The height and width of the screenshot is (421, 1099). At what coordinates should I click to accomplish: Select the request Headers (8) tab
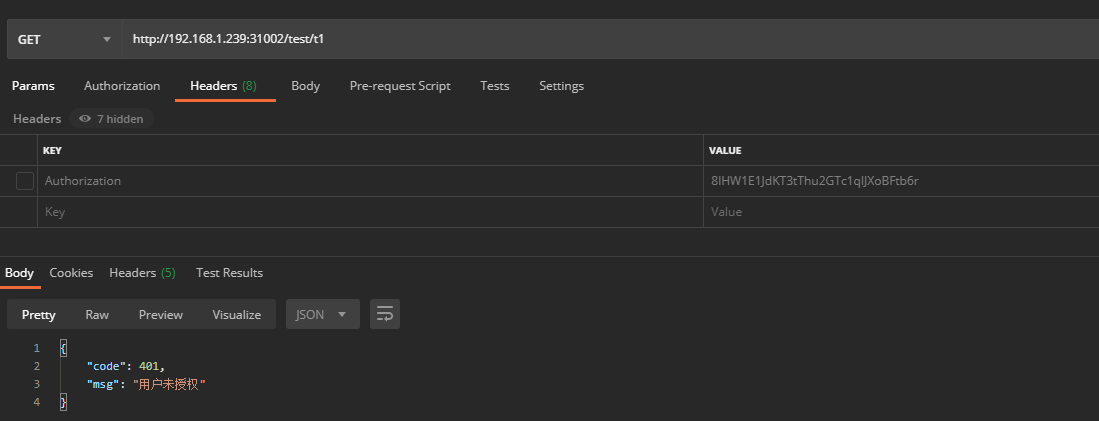pyautogui.click(x=223, y=86)
